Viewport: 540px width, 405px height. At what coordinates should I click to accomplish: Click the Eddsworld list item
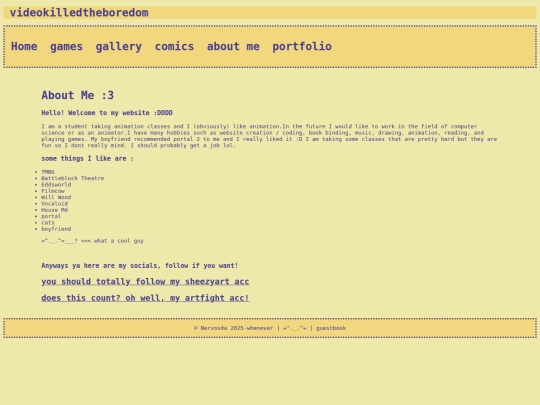click(56, 185)
